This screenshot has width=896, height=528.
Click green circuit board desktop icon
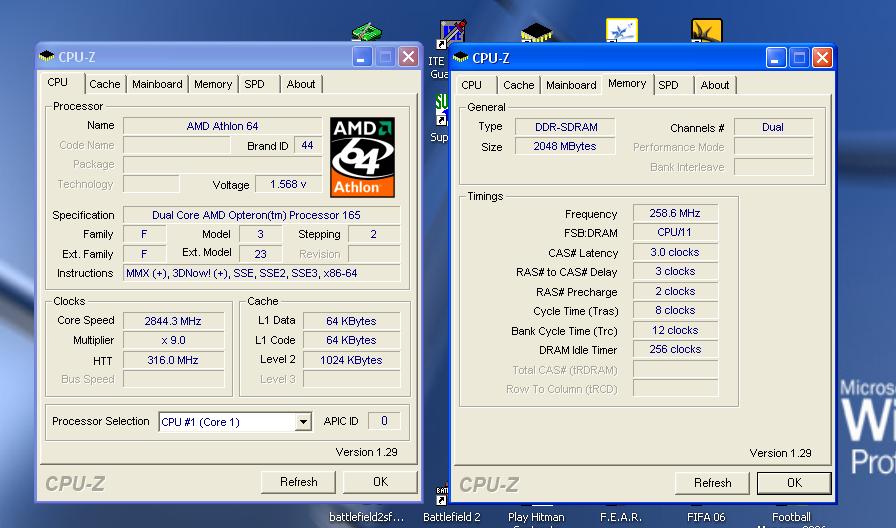(x=366, y=32)
